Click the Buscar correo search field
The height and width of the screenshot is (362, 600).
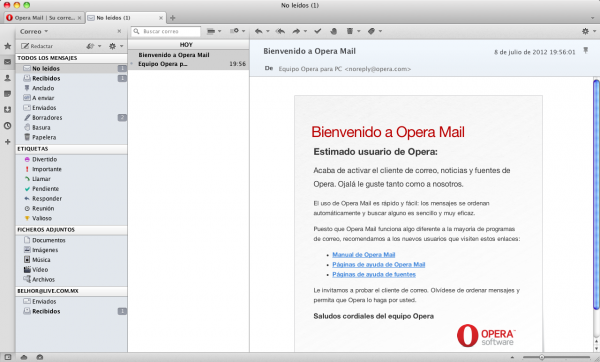166,31
